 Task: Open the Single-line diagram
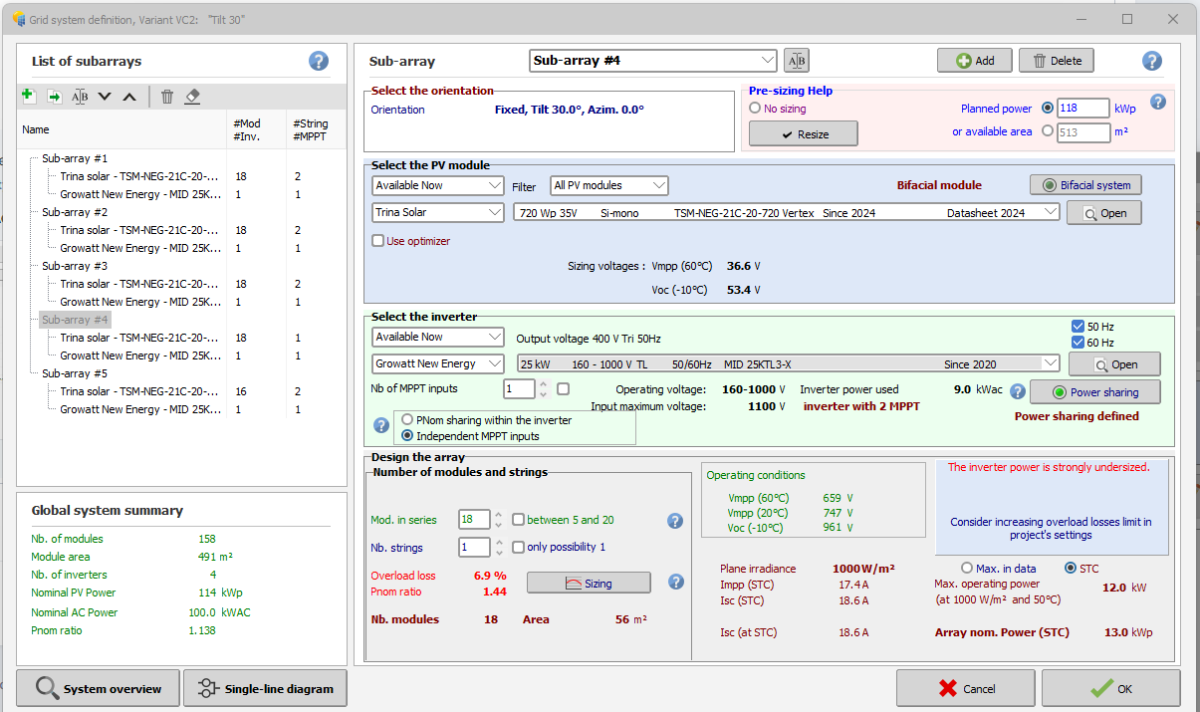coord(265,689)
